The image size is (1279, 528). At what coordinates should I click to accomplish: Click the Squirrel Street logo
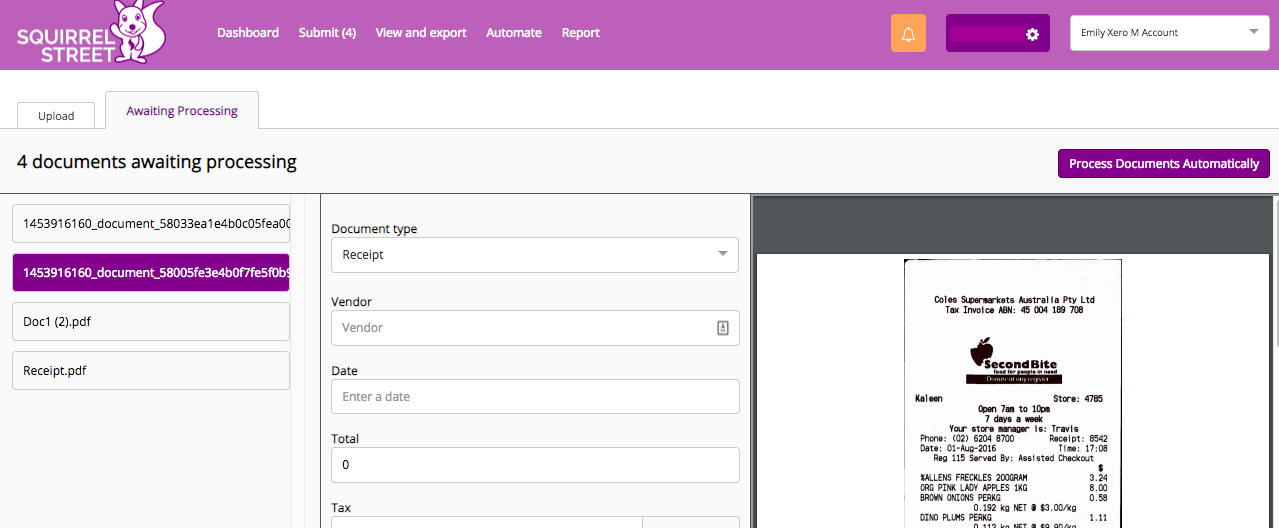coord(91,32)
